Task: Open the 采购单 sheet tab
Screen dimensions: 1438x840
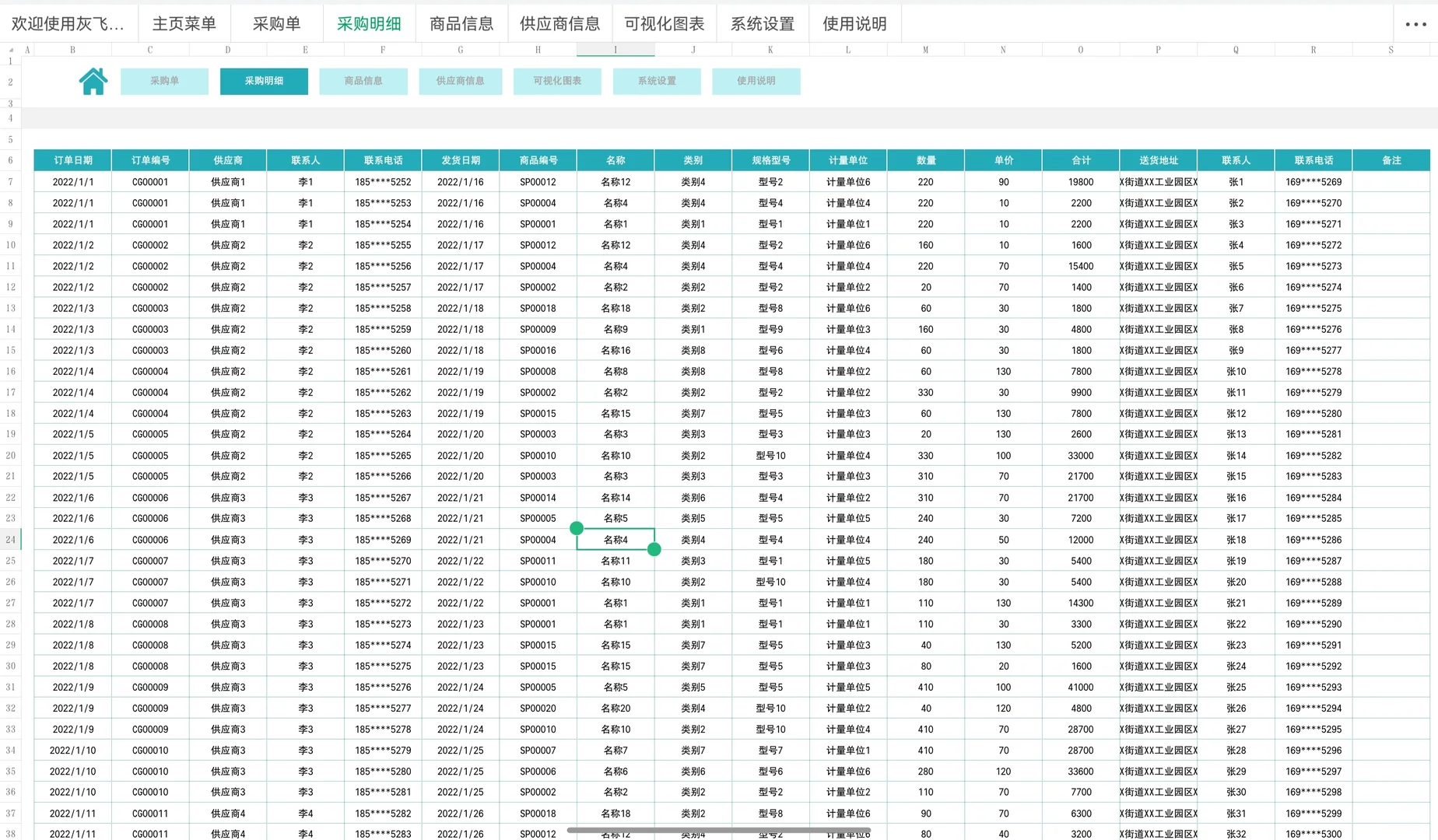Action: [276, 23]
